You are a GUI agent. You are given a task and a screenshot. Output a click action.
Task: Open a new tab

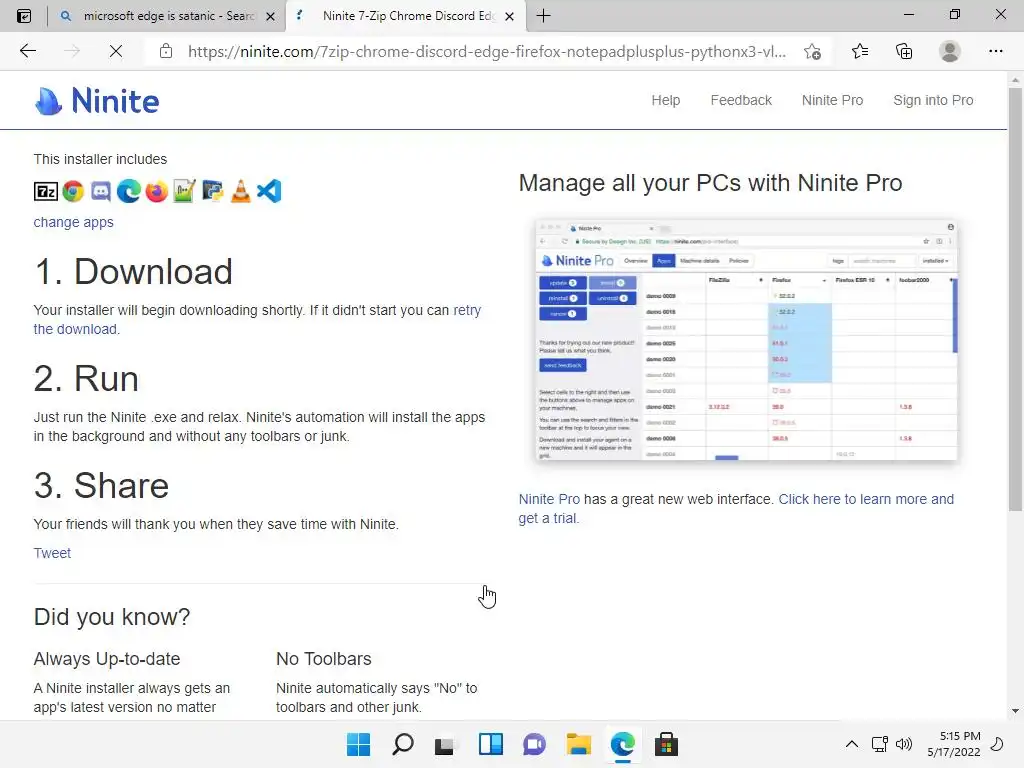coord(543,16)
